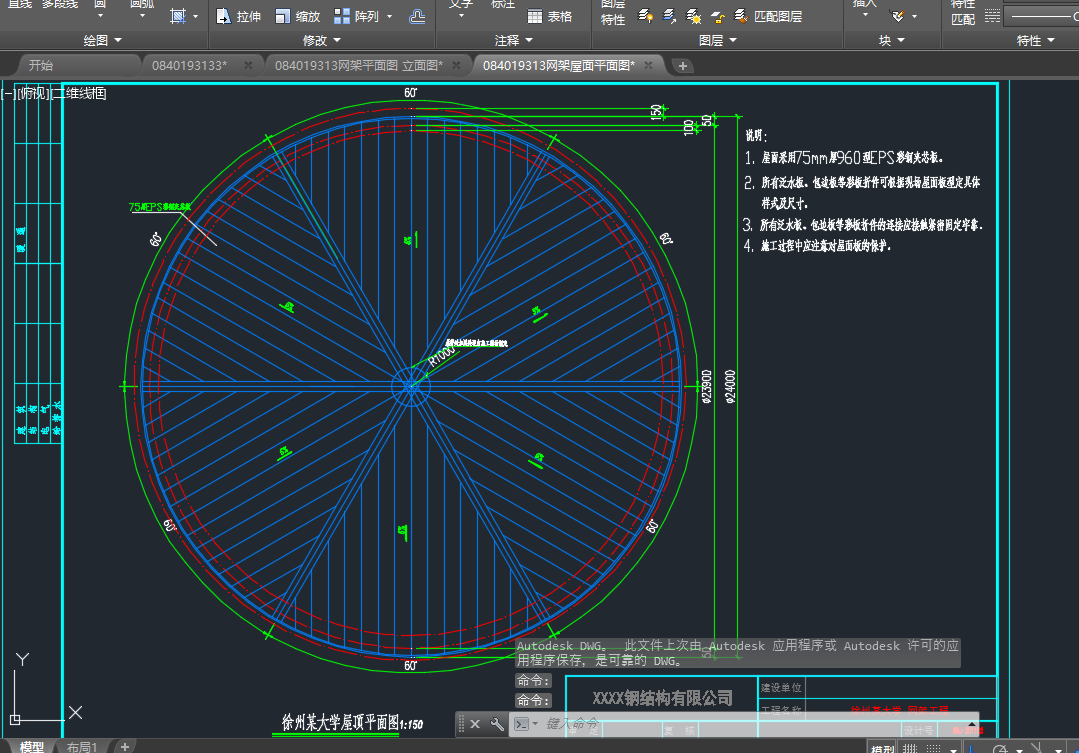
Task: Close the 0840193133 document tab
Action: 248,65
